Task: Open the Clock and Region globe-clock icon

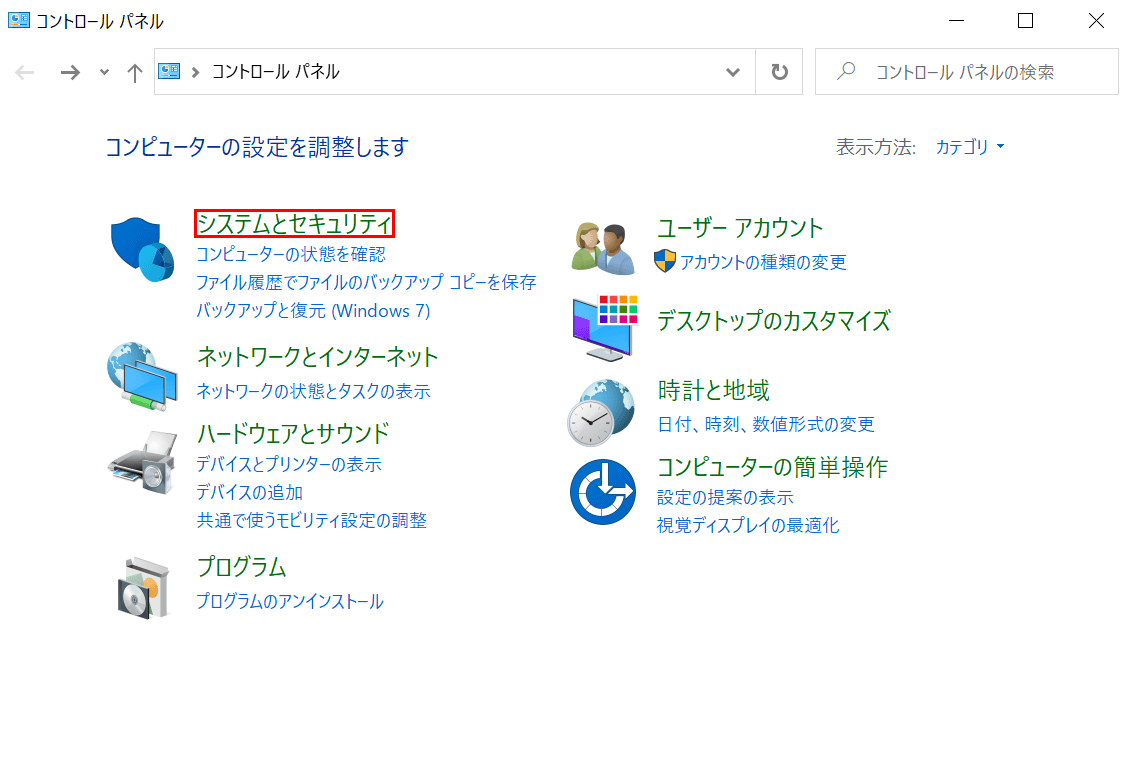Action: coord(601,412)
